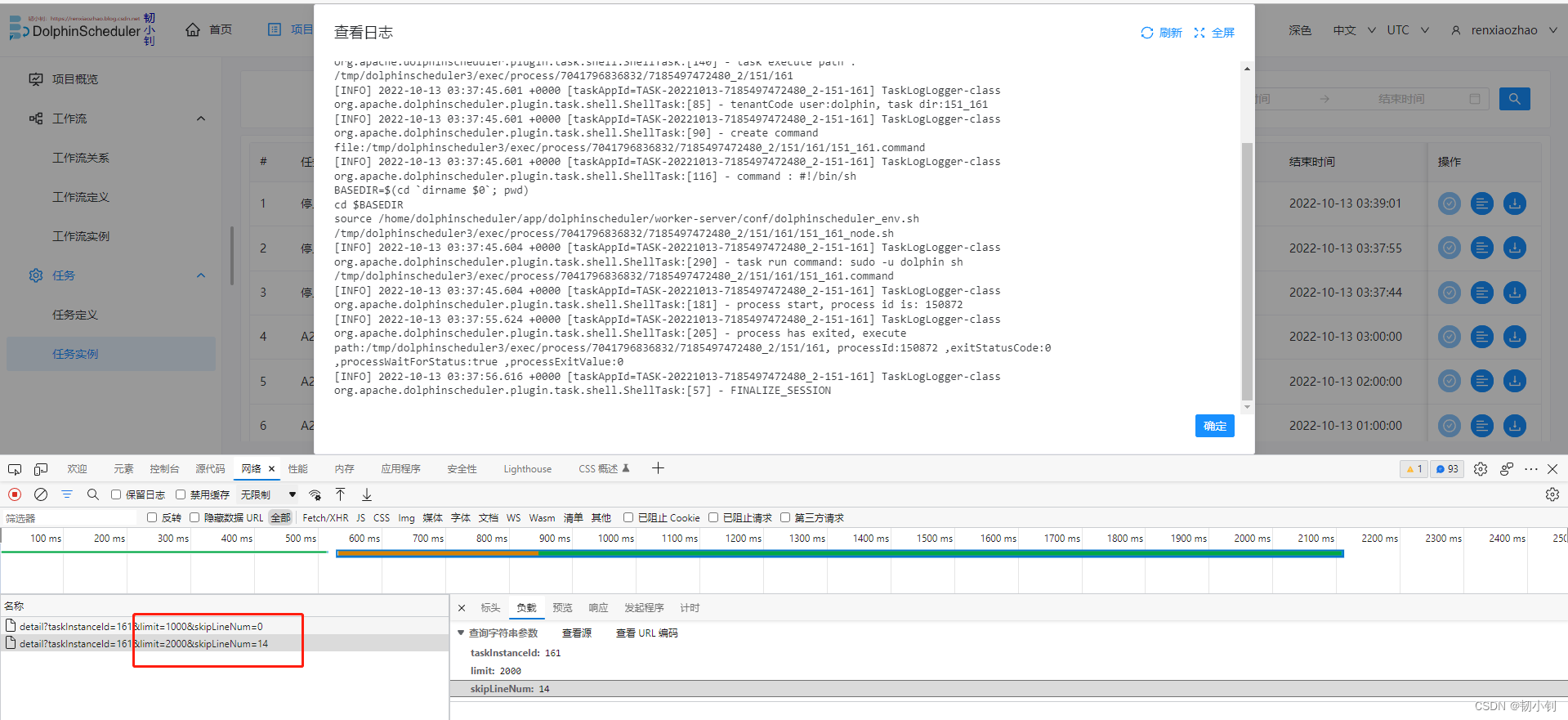The height and width of the screenshot is (720, 1568).
Task: Add a new DevTools tab with plus icon
Action: click(658, 468)
